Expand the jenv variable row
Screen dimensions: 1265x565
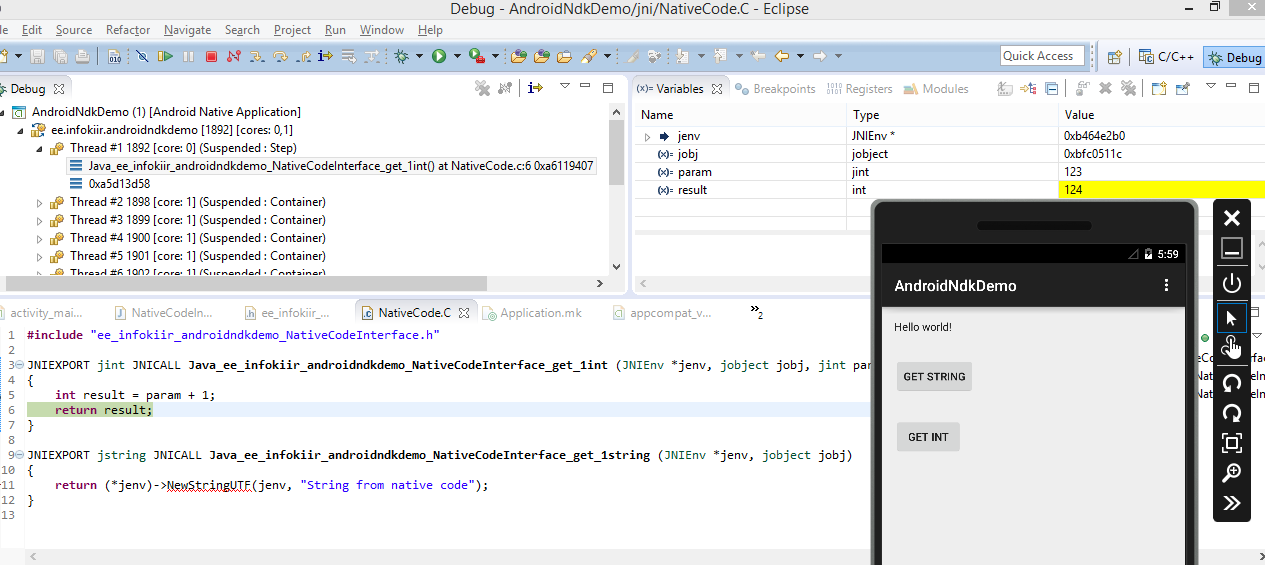(647, 136)
